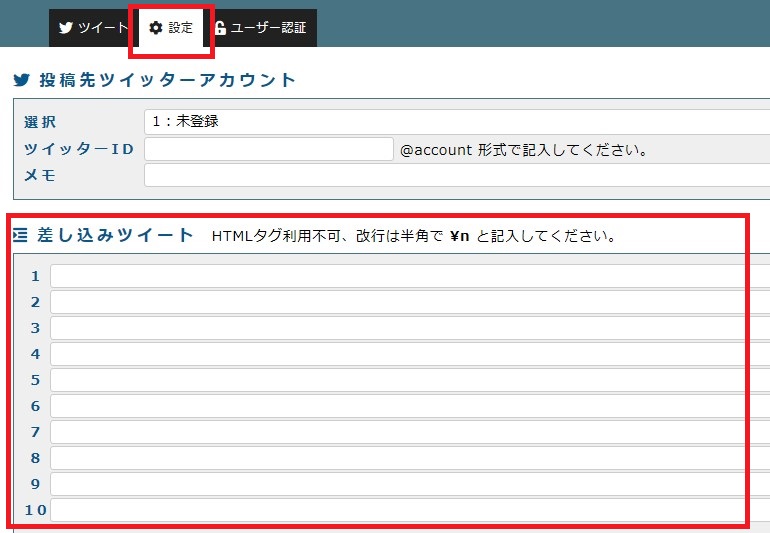Image resolution: width=770 pixels, height=533 pixels.
Task: Switch to the ツイート tab
Action: pyautogui.click(x=92, y=28)
